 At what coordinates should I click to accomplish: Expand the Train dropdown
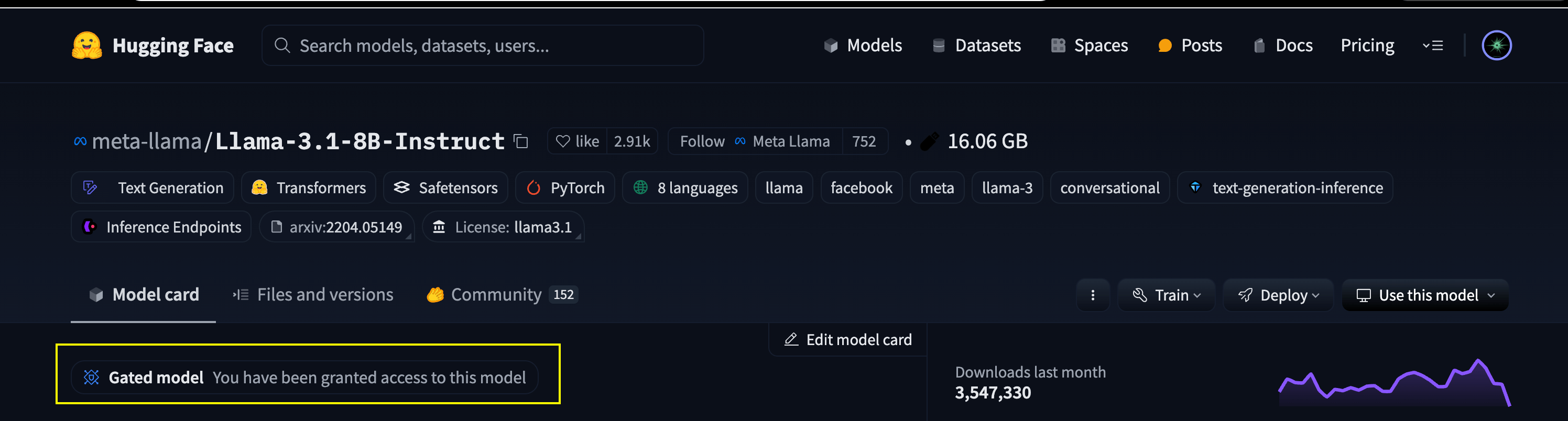(1166, 295)
